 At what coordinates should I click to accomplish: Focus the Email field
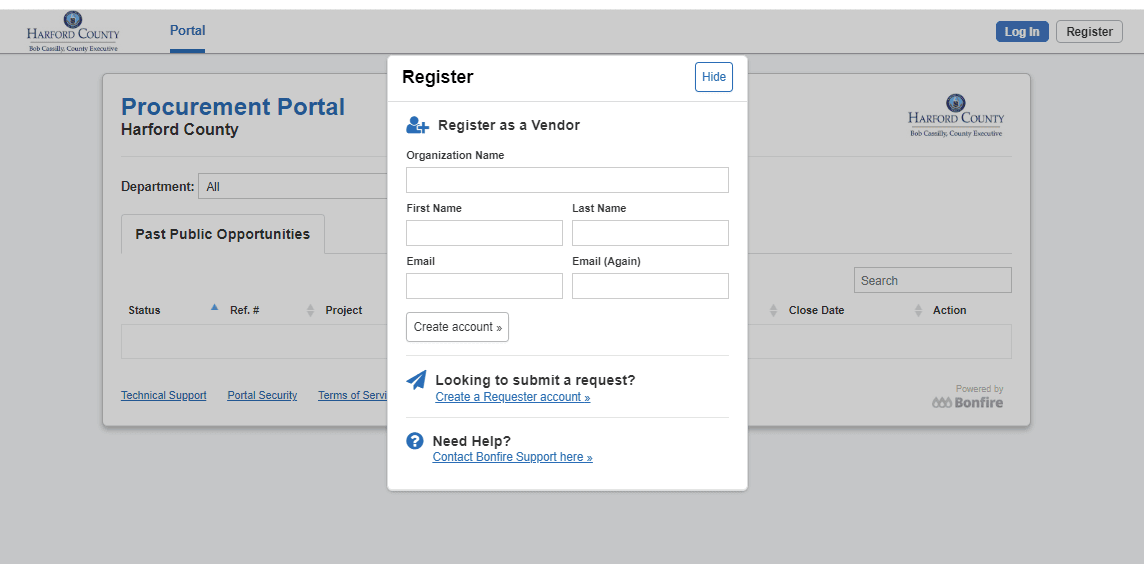pyautogui.click(x=484, y=286)
